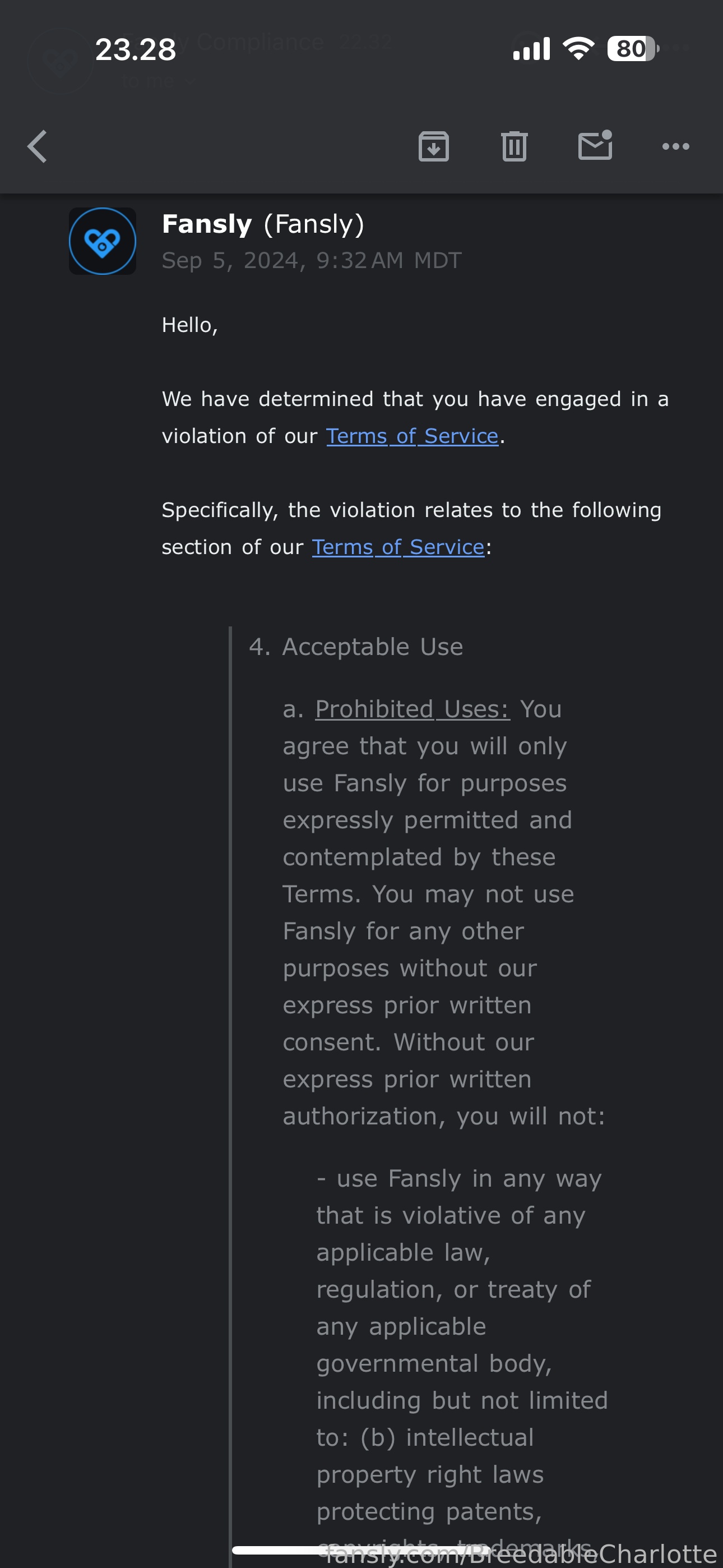Tap the white home indicator bar
Image resolution: width=723 pixels, height=1568 pixels.
361,1549
